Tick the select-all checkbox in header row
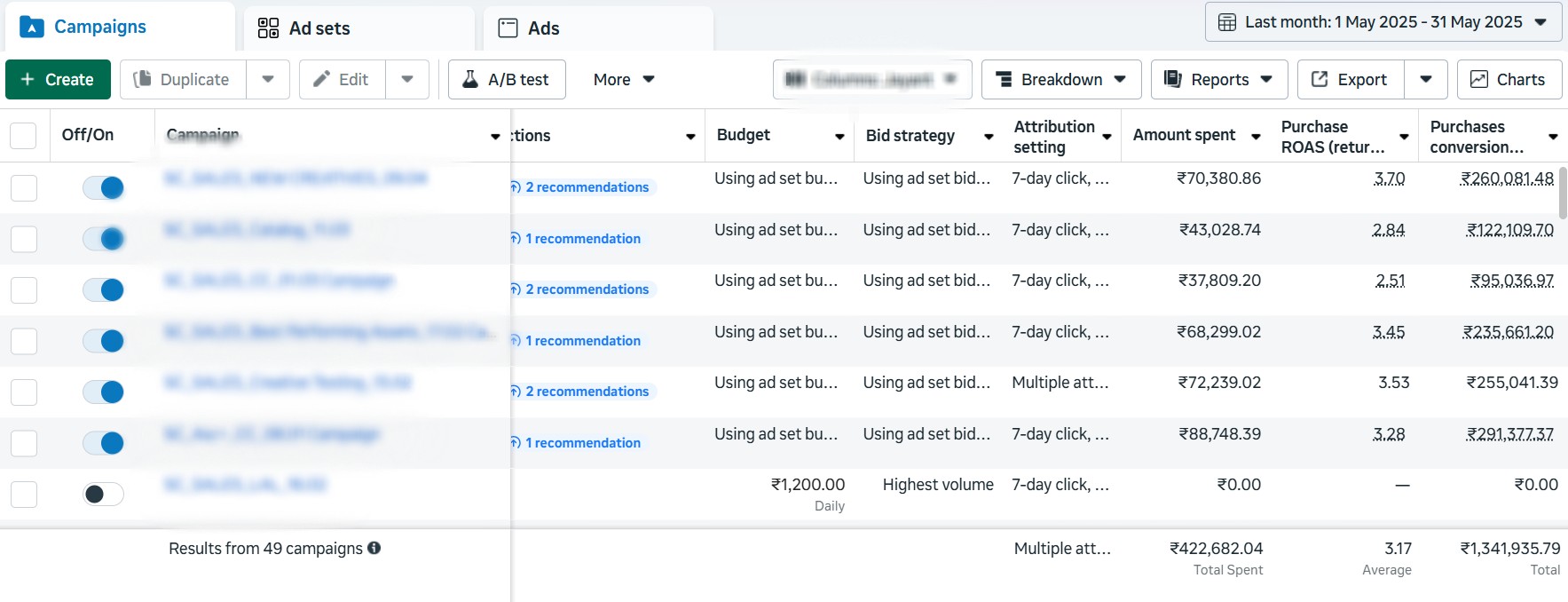Screen dimensions: 1568x602 point(23,136)
